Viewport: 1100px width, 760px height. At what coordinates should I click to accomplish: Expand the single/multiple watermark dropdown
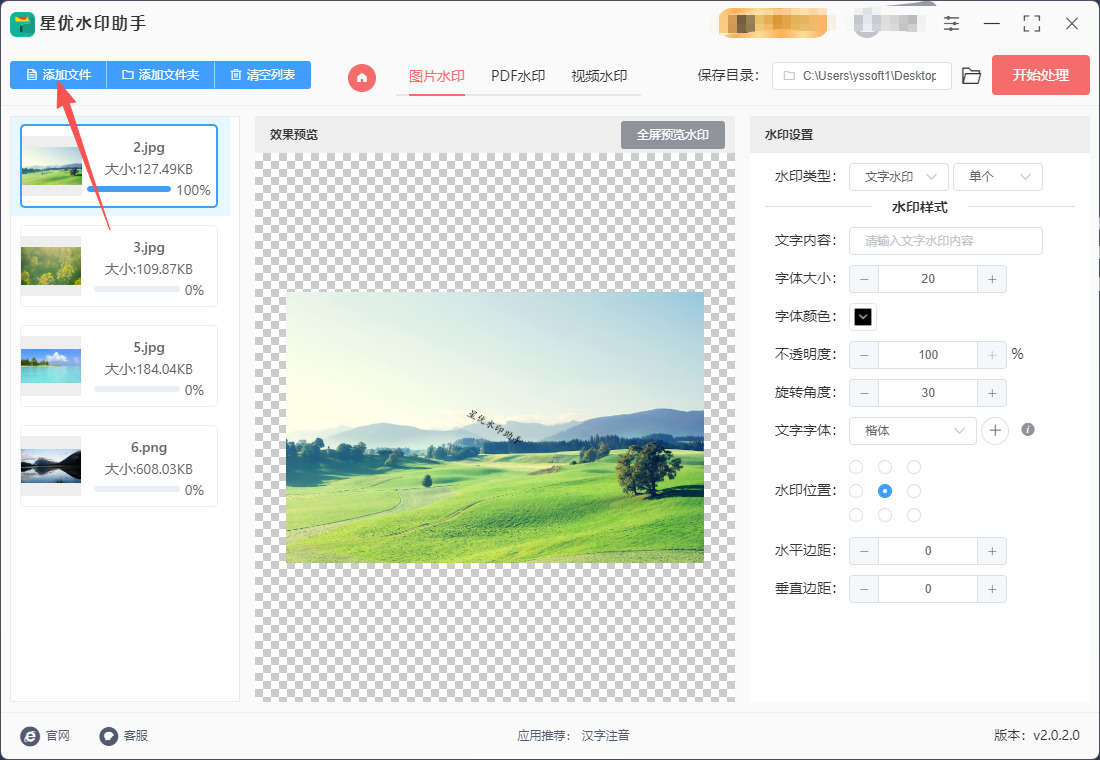coord(997,177)
